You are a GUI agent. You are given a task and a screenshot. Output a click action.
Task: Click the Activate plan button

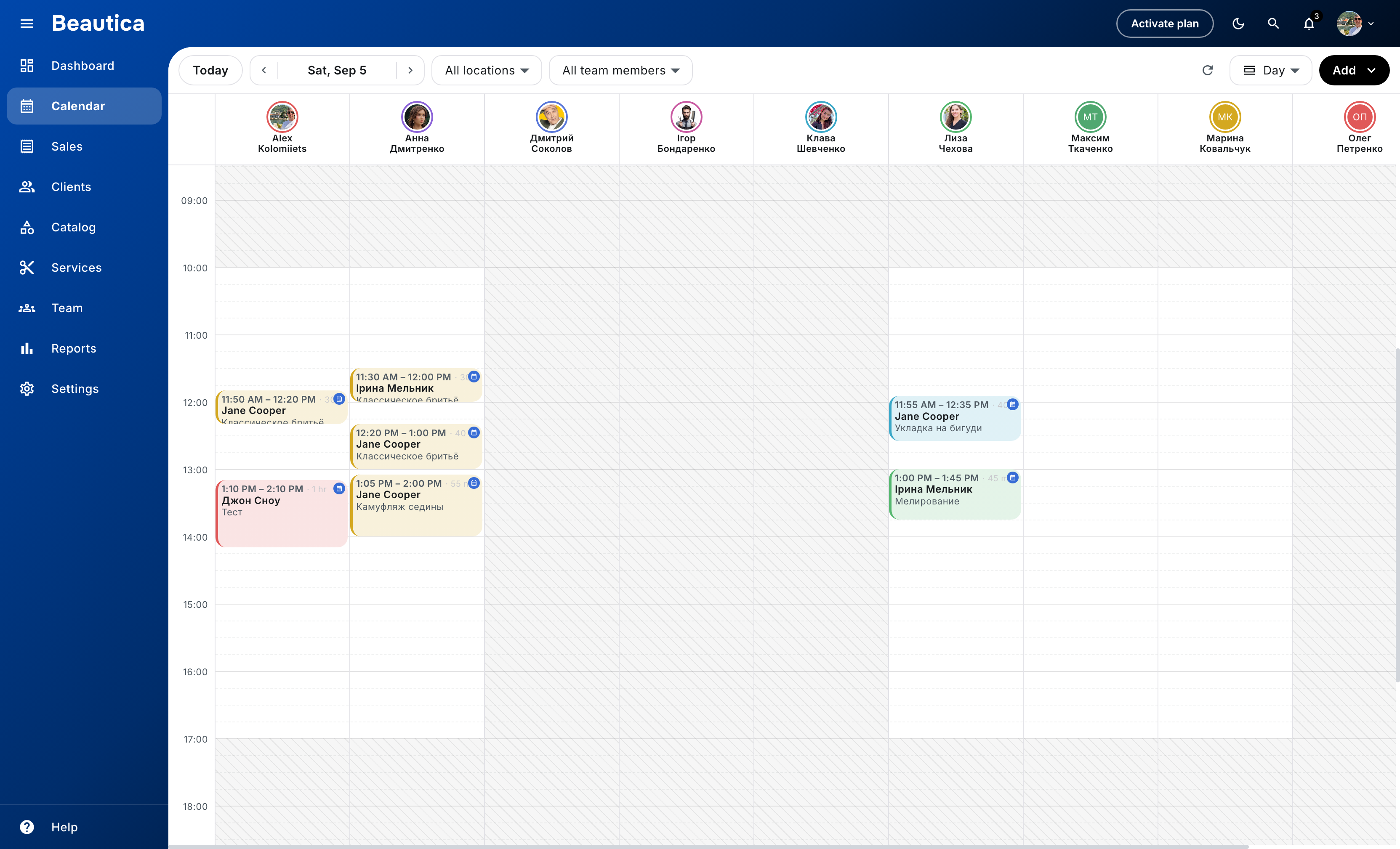(1164, 23)
